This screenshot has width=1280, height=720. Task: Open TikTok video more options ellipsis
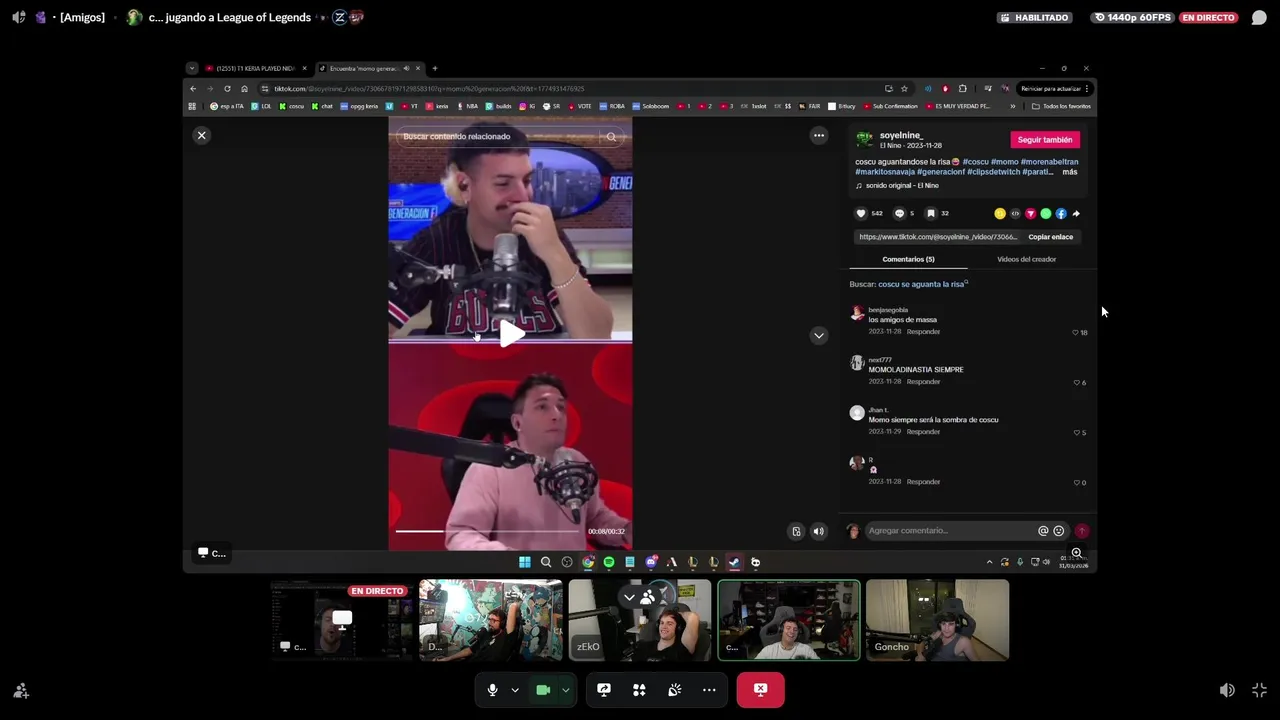pyautogui.click(x=819, y=136)
